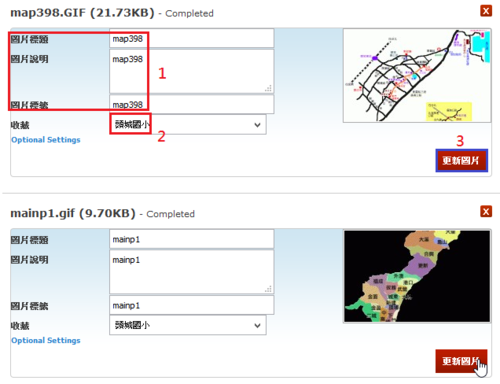500x384 pixels.
Task: Focus the 圖片說明 textarea containing map398
Action: 192,71
